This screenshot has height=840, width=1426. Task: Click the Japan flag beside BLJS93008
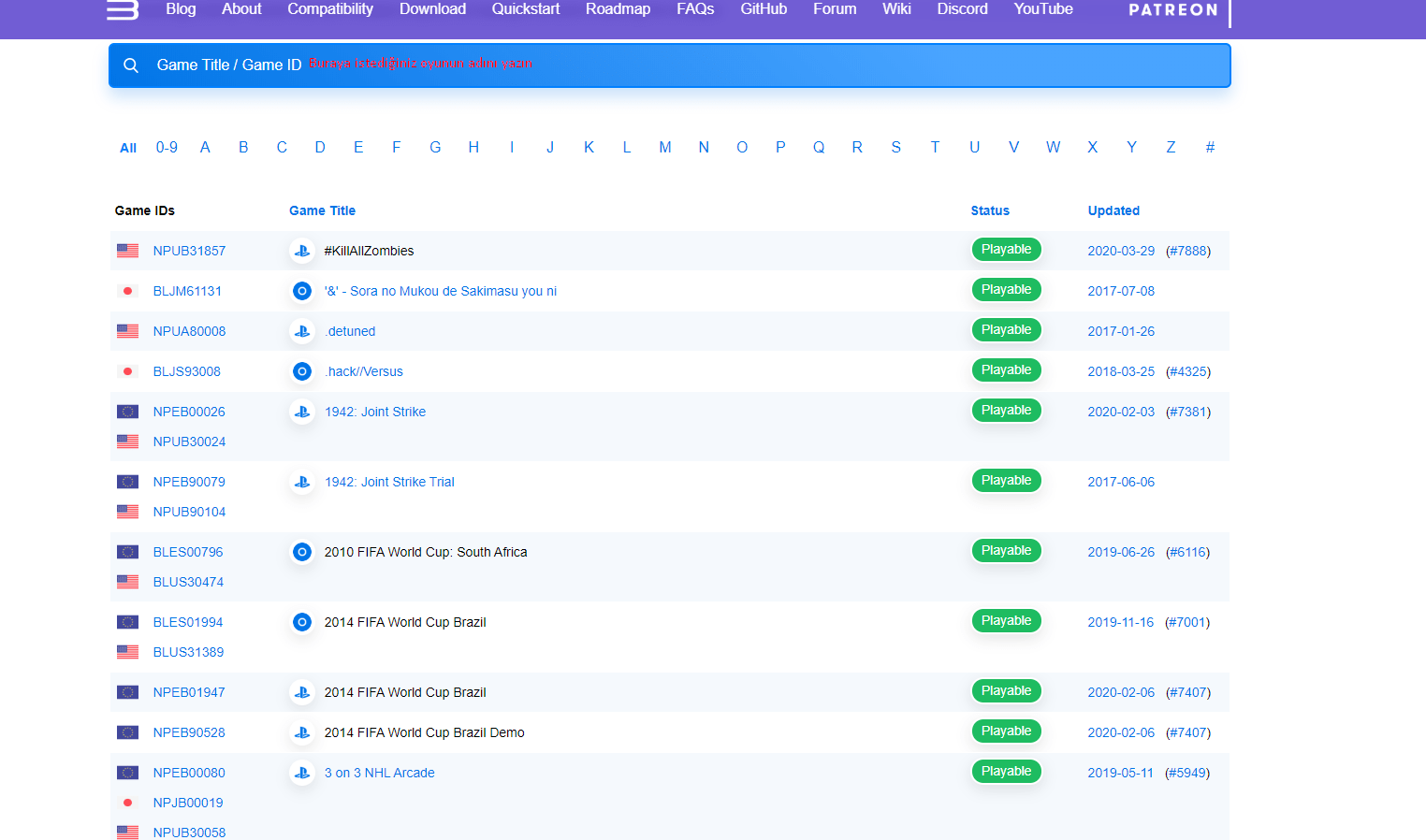(x=127, y=371)
